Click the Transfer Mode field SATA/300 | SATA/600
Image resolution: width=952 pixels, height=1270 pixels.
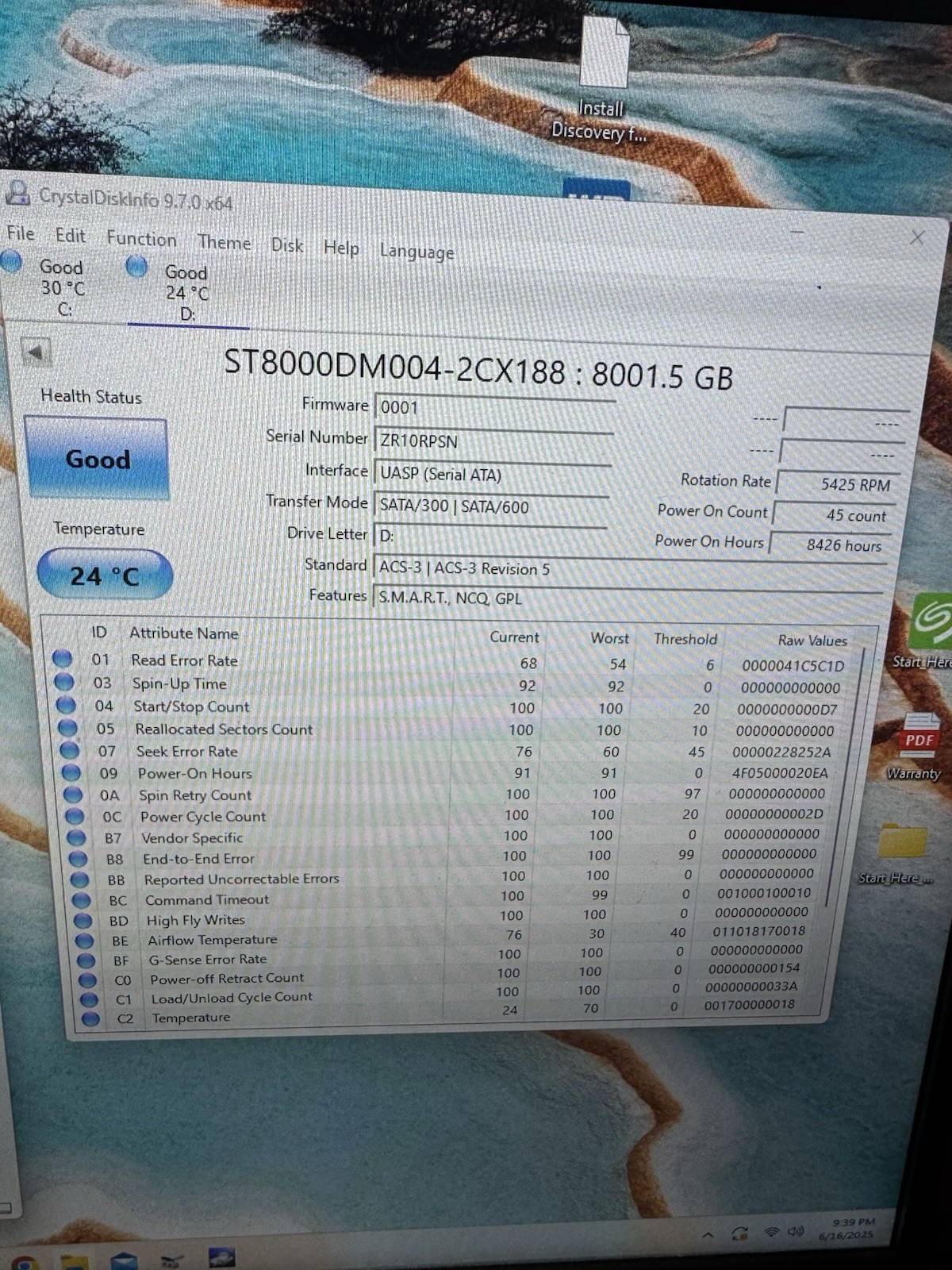pyautogui.click(x=491, y=506)
